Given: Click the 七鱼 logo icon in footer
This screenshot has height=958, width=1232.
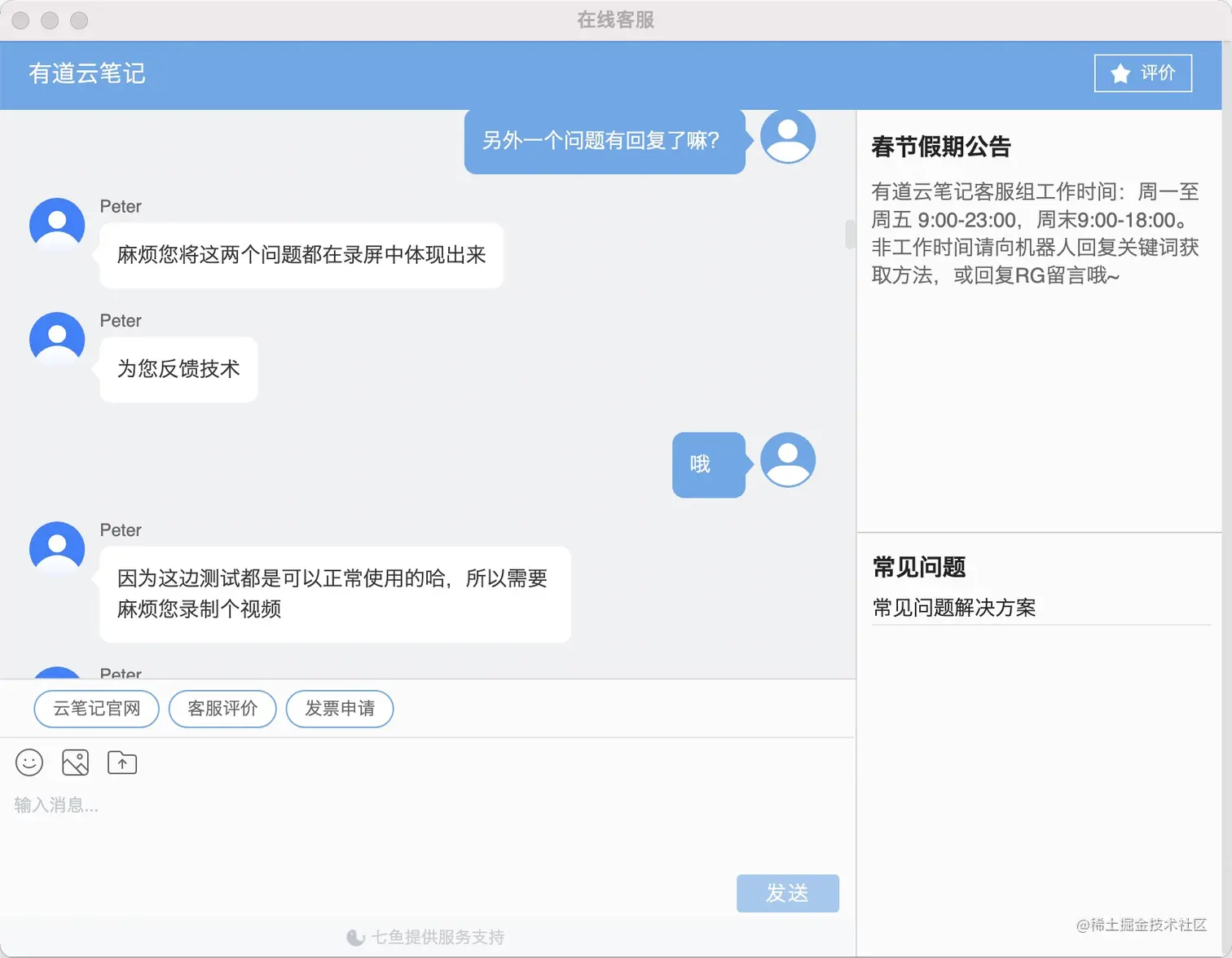Looking at the screenshot, I should [355, 938].
